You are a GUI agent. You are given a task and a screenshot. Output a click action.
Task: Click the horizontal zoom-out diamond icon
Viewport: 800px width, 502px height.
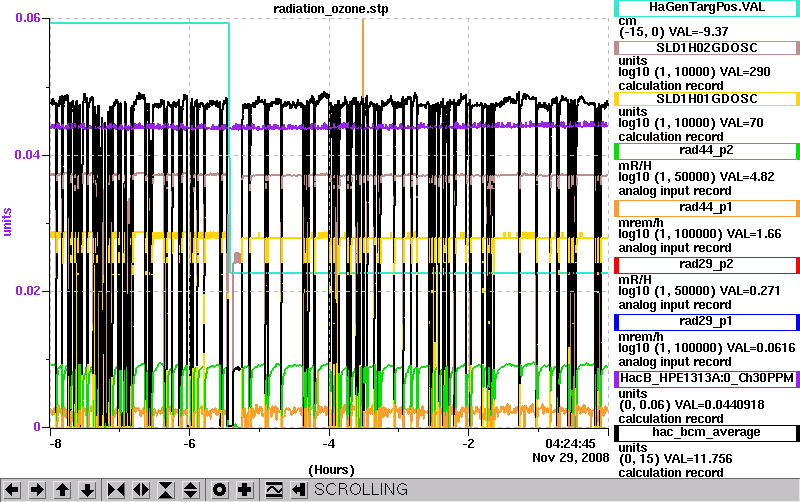point(141,490)
